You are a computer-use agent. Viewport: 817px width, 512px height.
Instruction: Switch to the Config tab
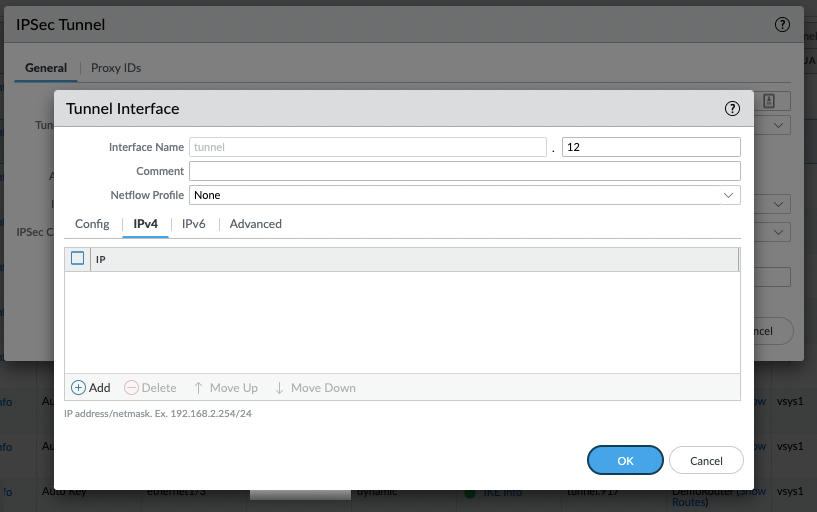[x=92, y=224]
